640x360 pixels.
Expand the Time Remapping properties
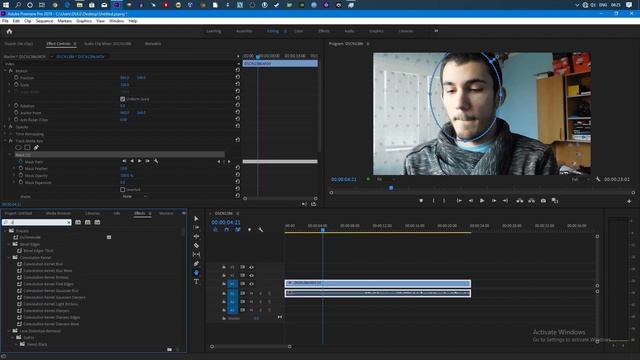tap(5, 134)
